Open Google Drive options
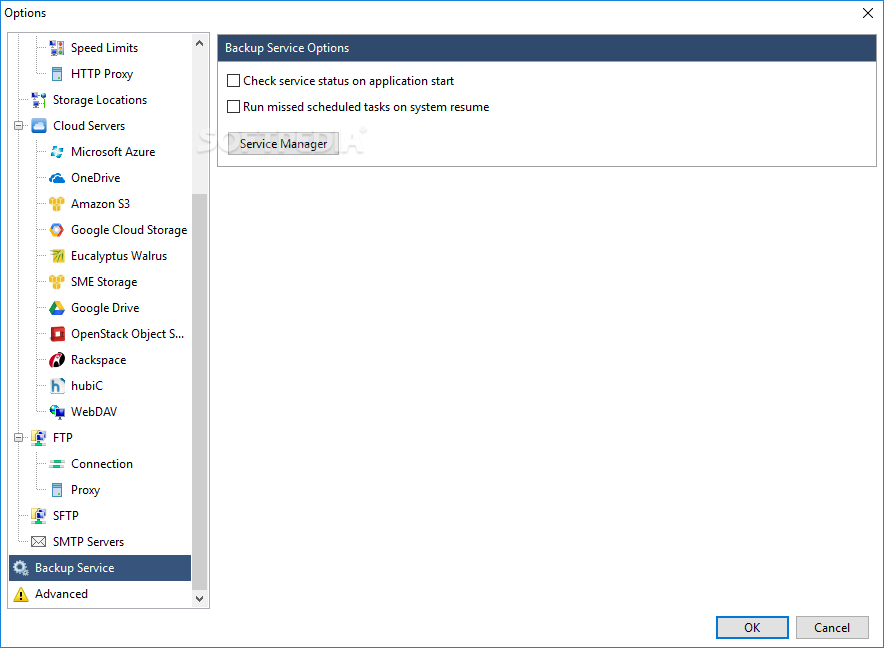The height and width of the screenshot is (648, 884). tap(105, 308)
